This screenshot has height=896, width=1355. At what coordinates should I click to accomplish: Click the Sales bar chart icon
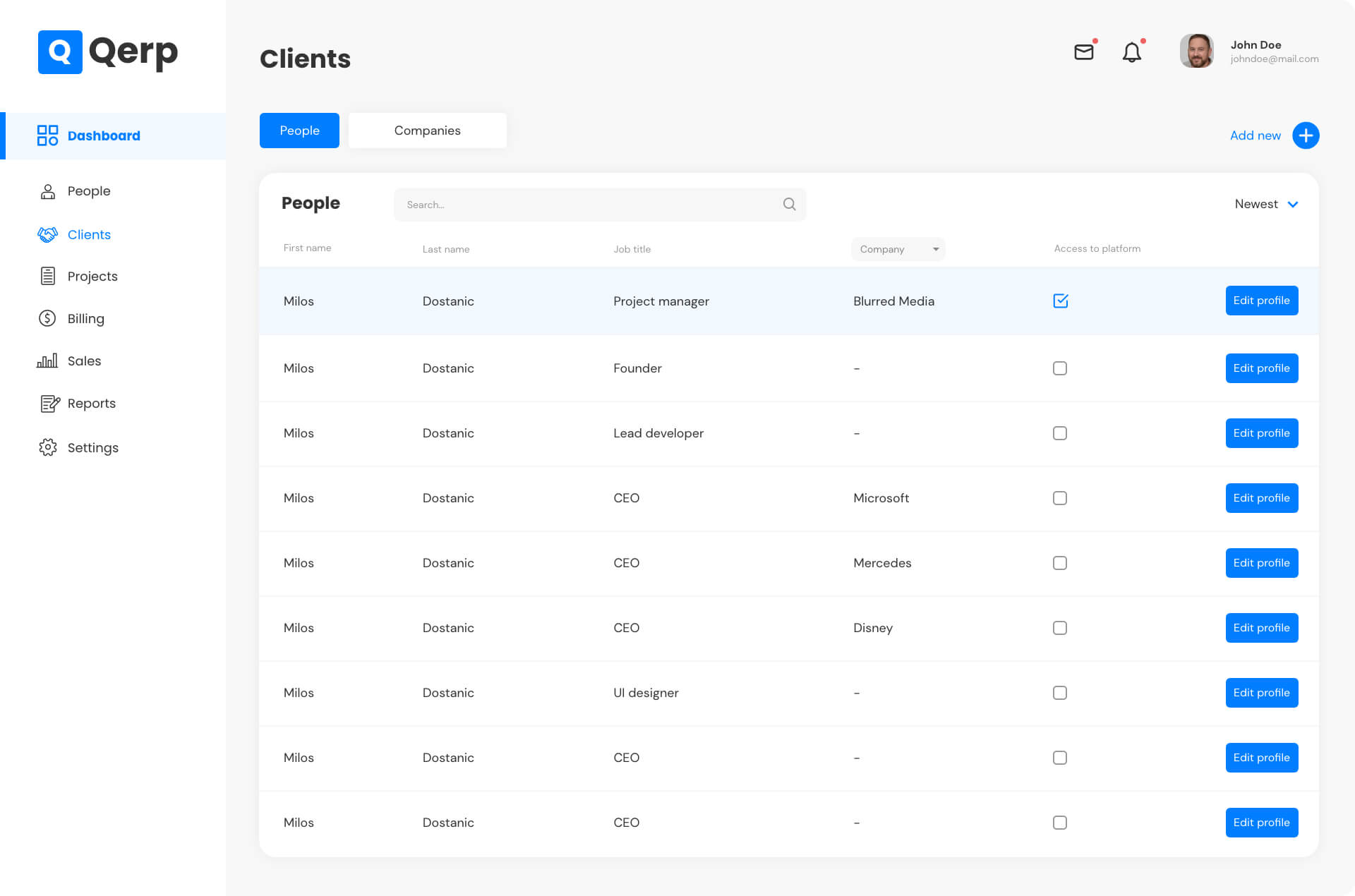(x=47, y=361)
